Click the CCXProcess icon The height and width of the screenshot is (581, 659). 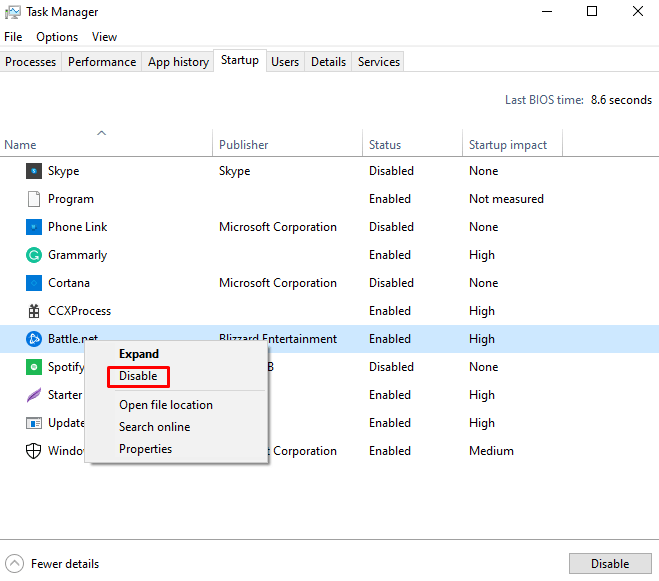(x=34, y=311)
